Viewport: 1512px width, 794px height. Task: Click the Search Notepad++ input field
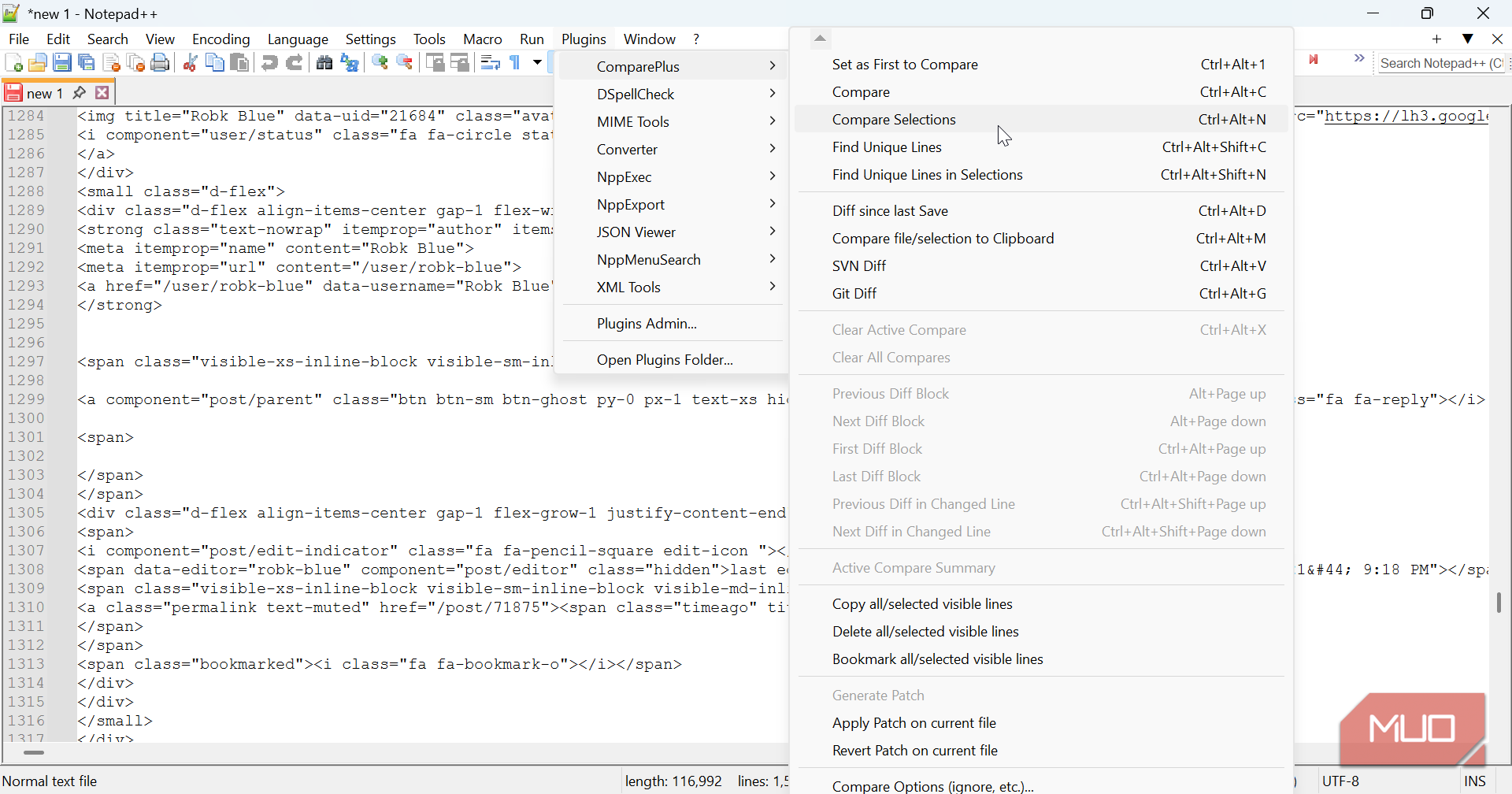1443,64
